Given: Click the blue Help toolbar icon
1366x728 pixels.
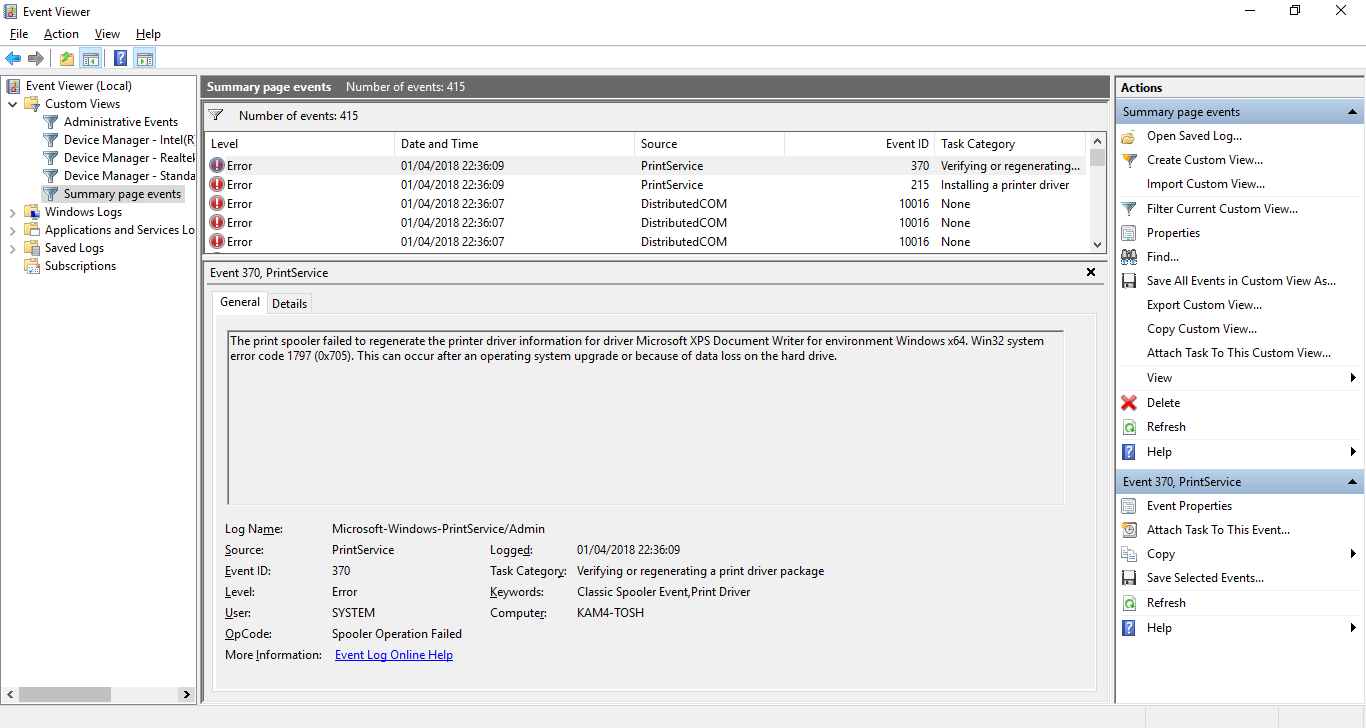Looking at the screenshot, I should point(120,58).
